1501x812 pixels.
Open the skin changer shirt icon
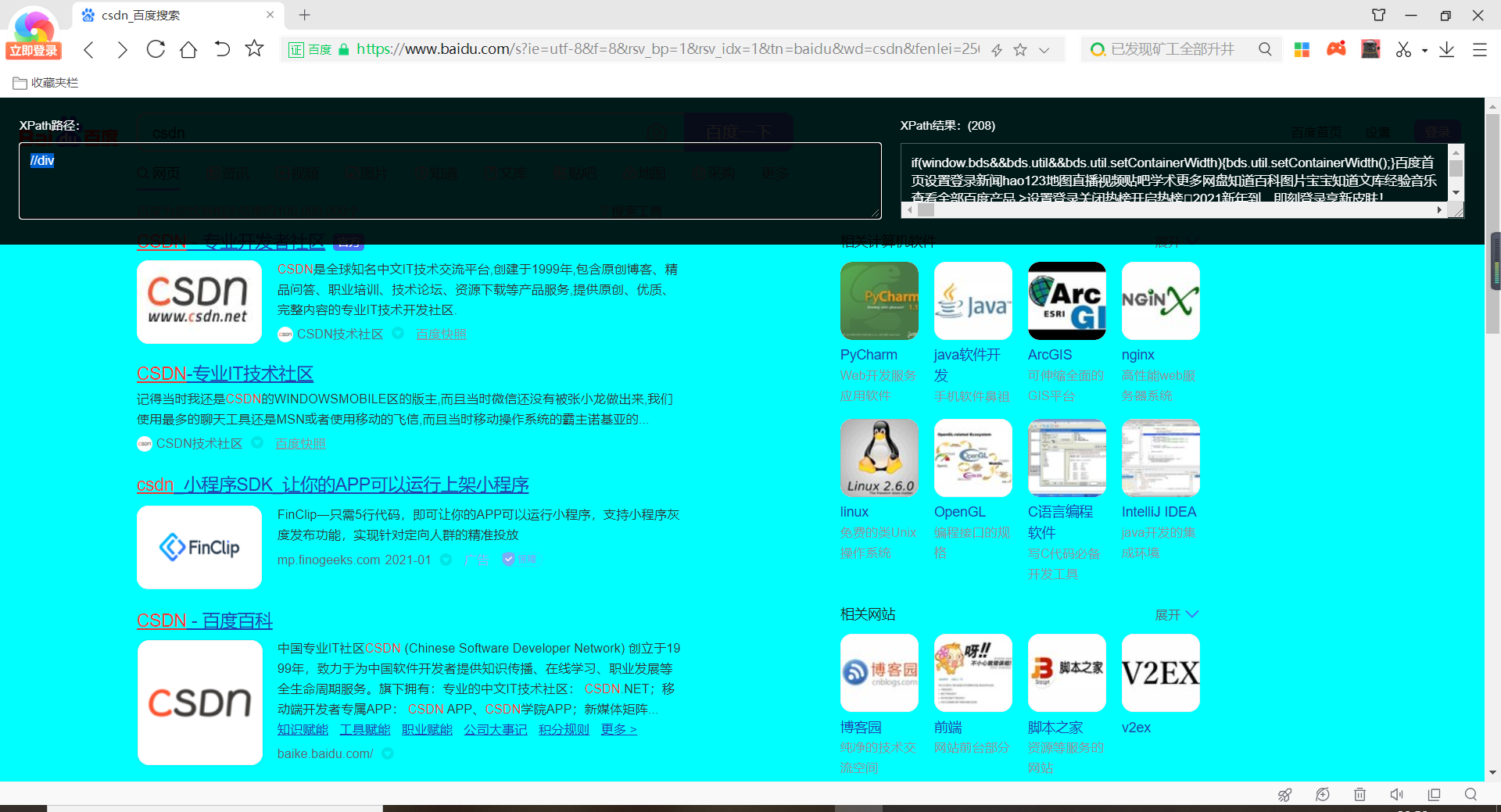(1379, 15)
